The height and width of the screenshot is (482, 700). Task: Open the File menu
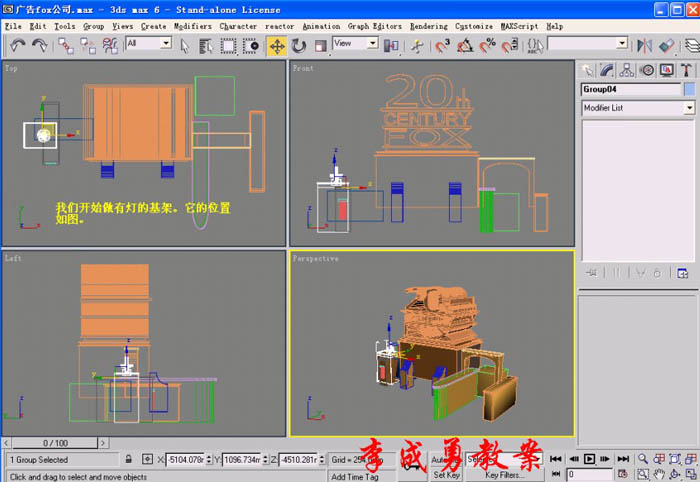tap(13, 26)
